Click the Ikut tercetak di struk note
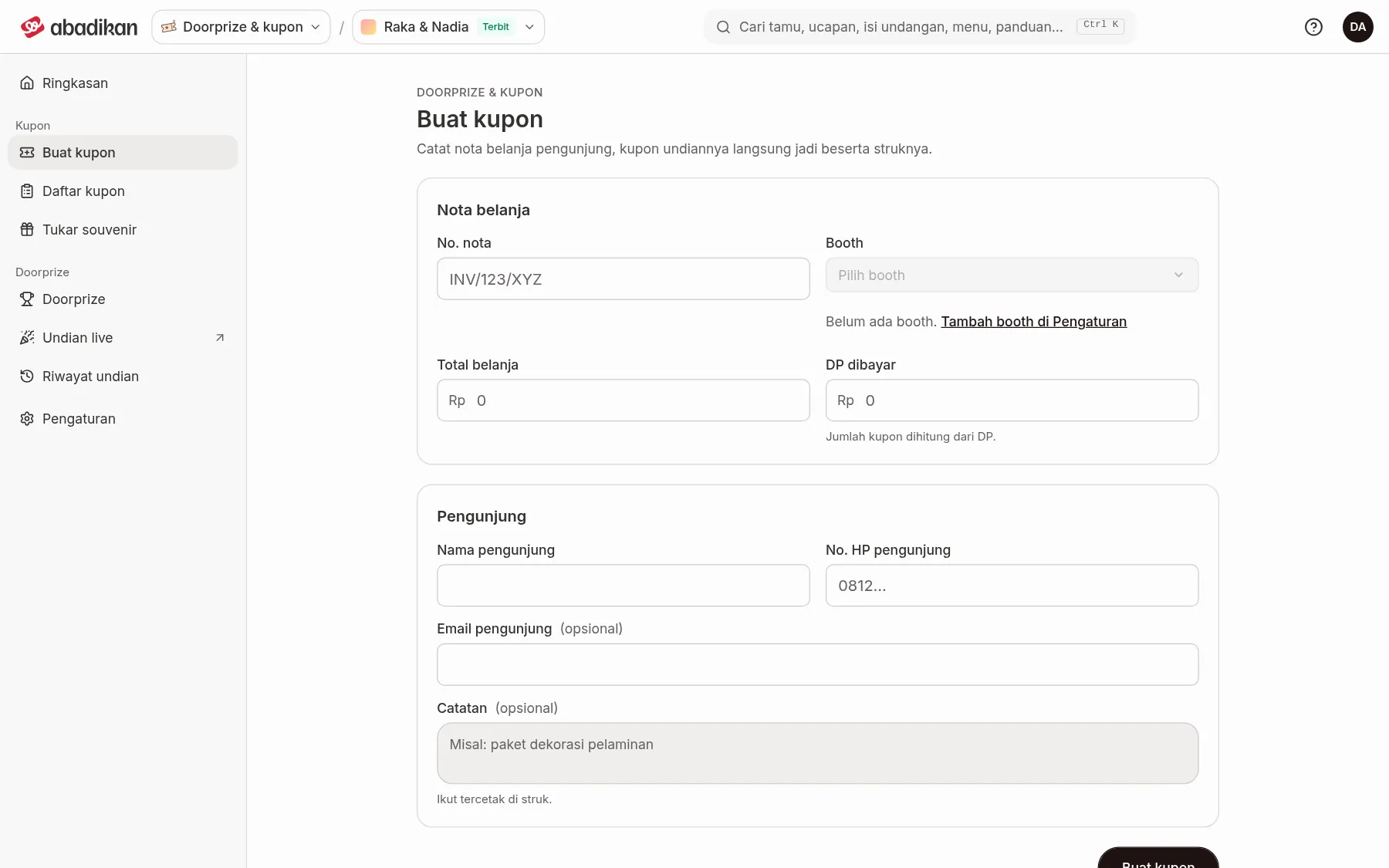The height and width of the screenshot is (868, 1389). (494, 799)
